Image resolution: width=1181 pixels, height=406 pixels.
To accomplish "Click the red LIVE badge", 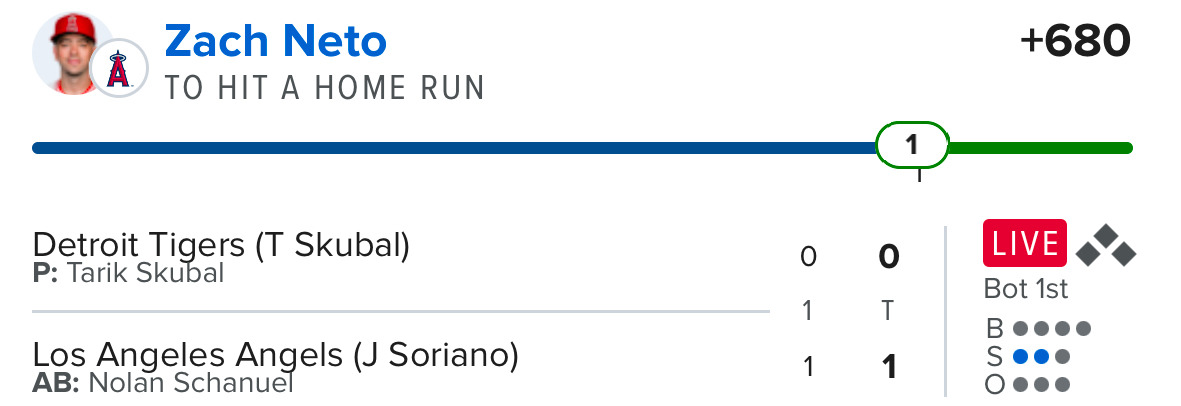I will (1025, 244).
